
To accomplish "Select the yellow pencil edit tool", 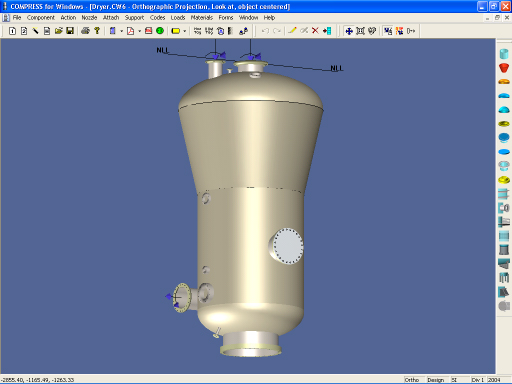I will coord(292,31).
